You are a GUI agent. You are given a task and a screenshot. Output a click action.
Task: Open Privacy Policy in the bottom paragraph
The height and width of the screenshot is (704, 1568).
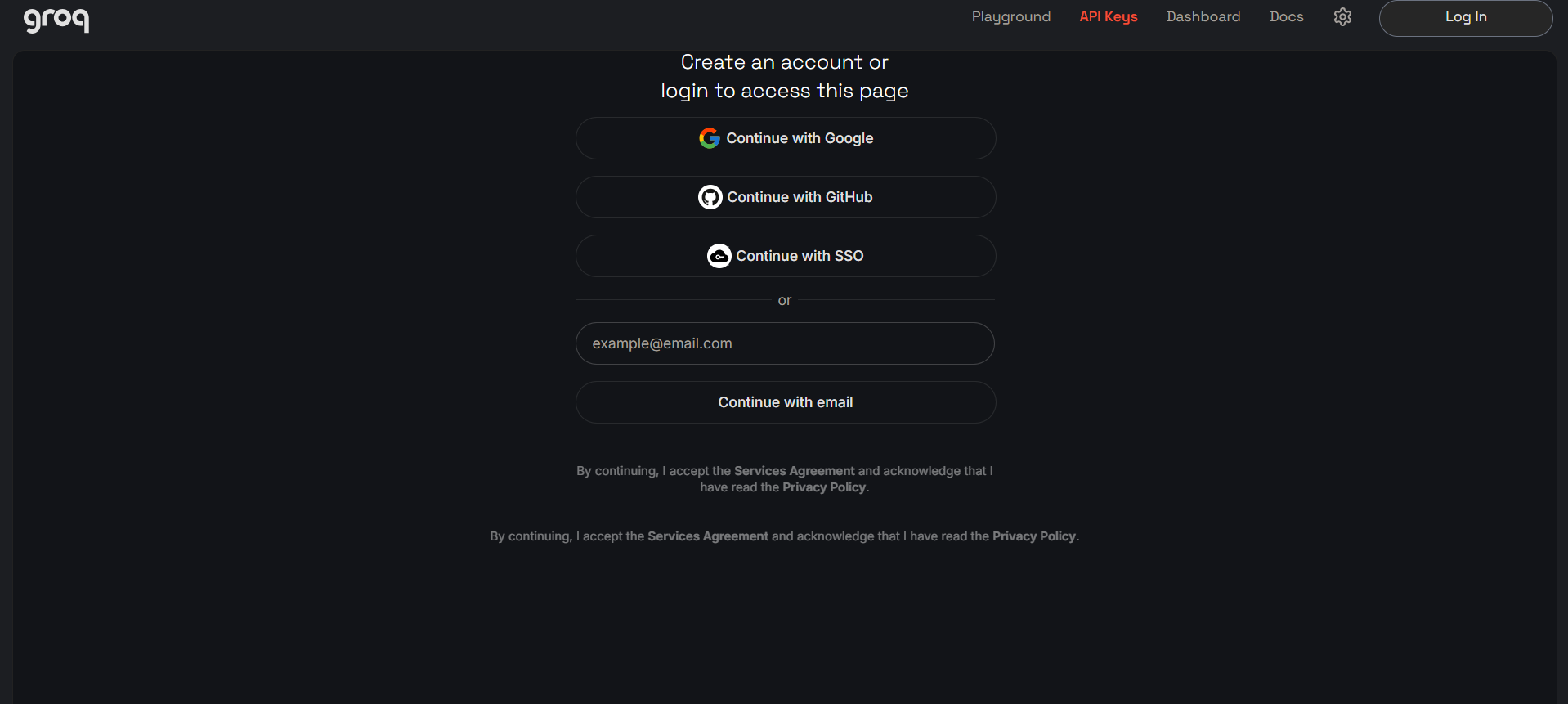pos(1033,536)
